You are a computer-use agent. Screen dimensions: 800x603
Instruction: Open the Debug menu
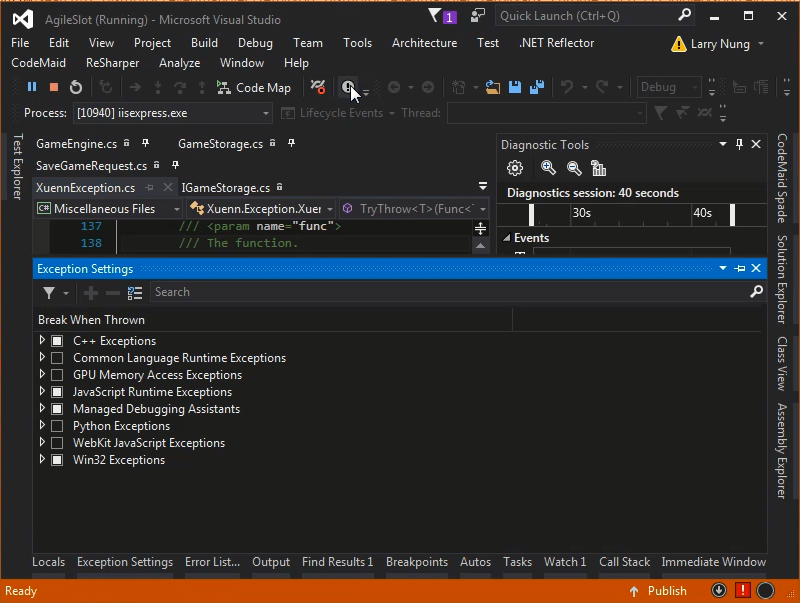pos(255,43)
